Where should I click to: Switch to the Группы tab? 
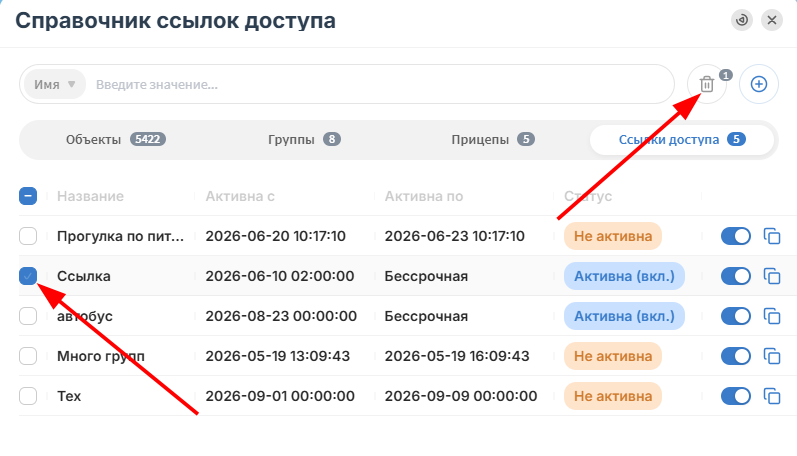[x=304, y=140]
